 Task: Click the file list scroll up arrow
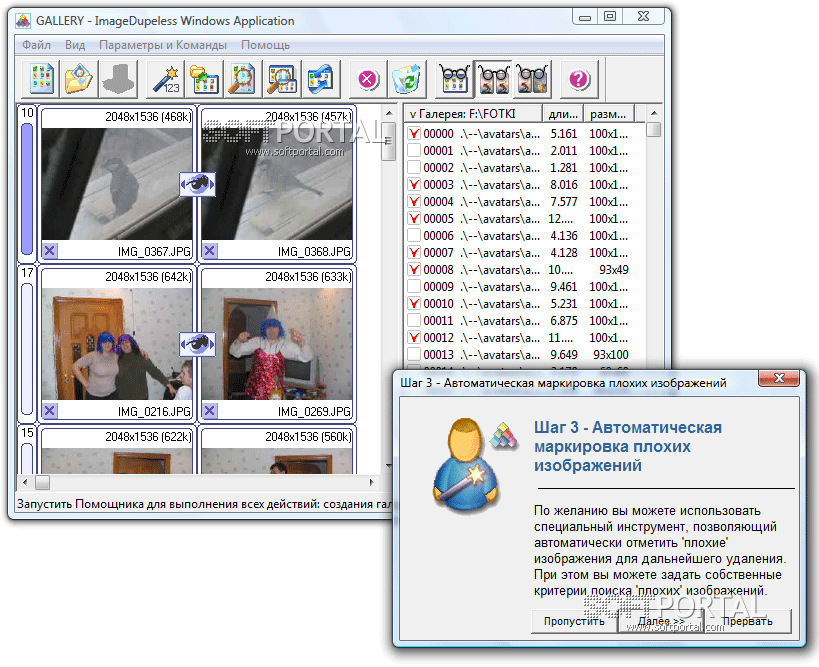pos(654,113)
